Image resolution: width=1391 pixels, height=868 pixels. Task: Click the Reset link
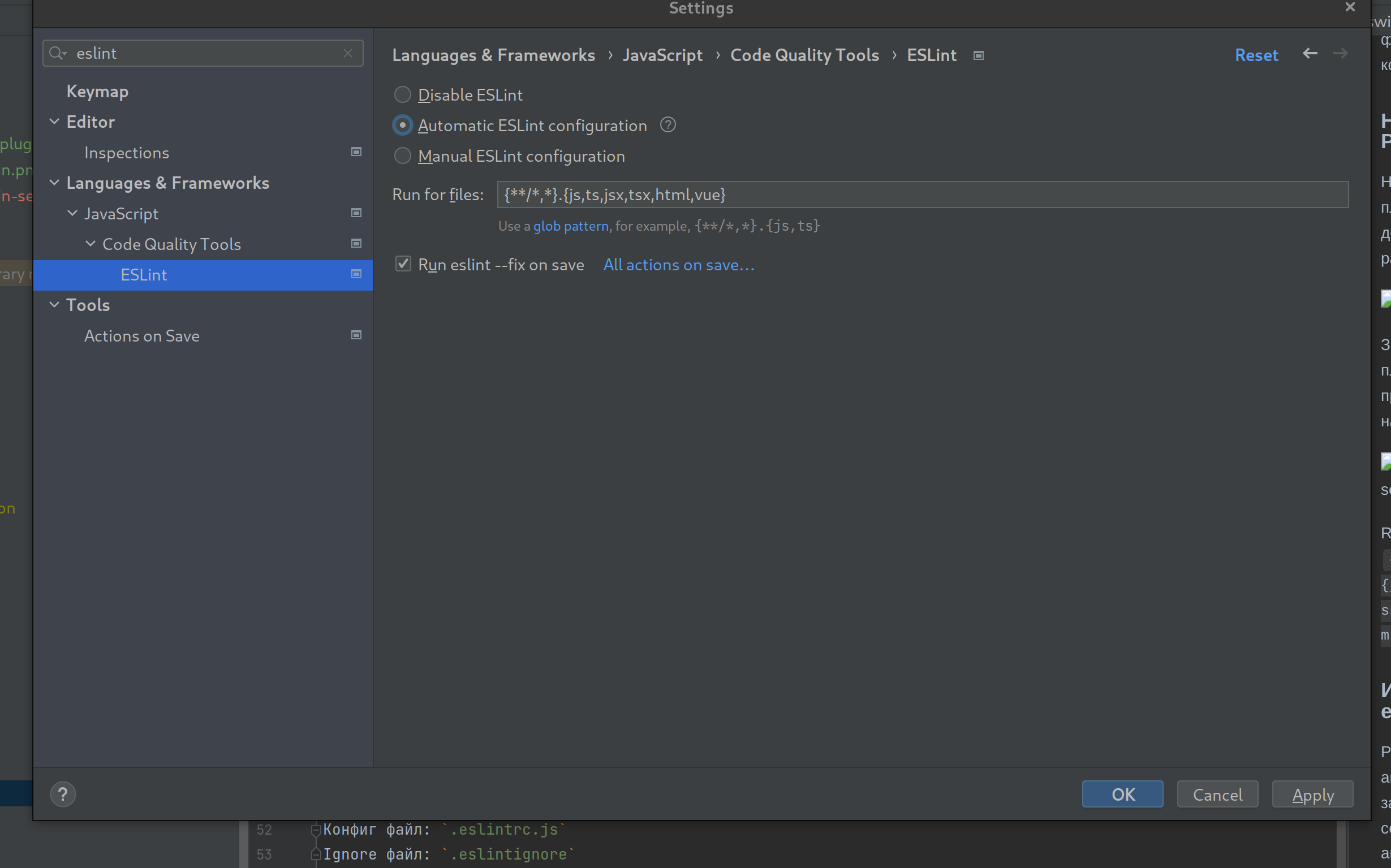tap(1256, 55)
